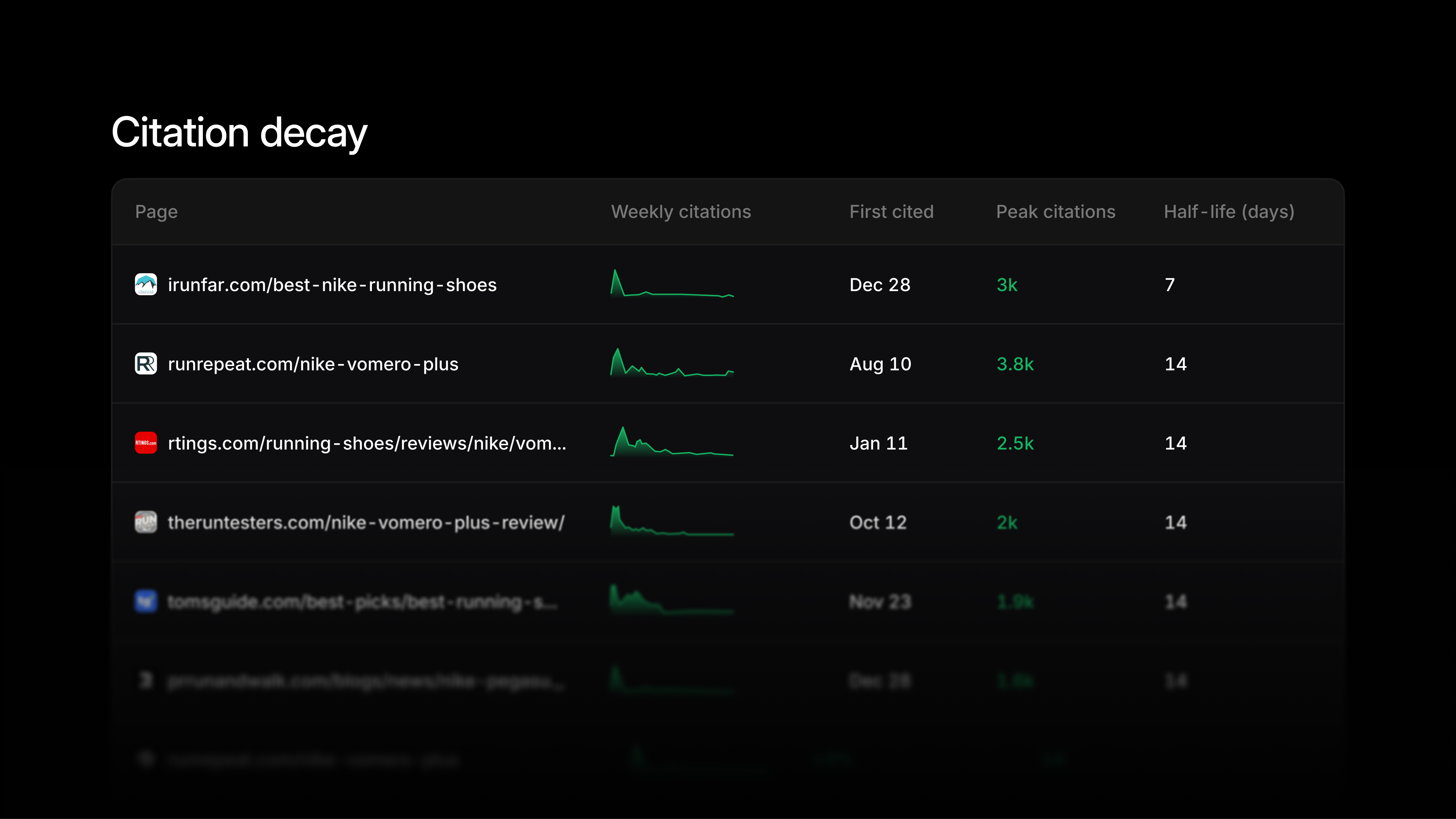Sort by Peak citations column header

(x=1056, y=211)
